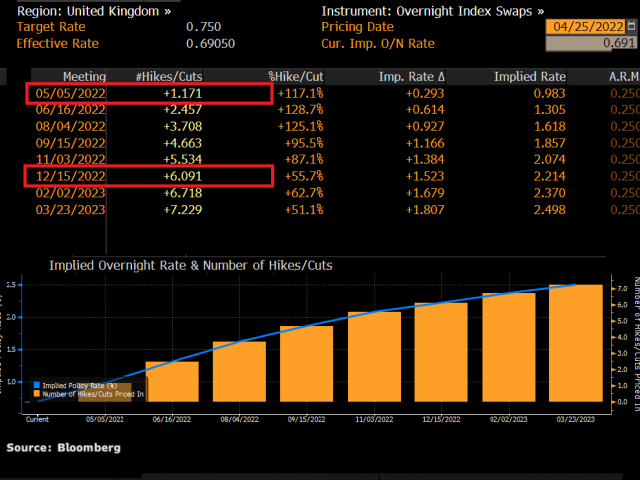The width and height of the screenshot is (640, 480).
Task: Sort by the #Hikes/Cuts column header
Action: (166, 77)
